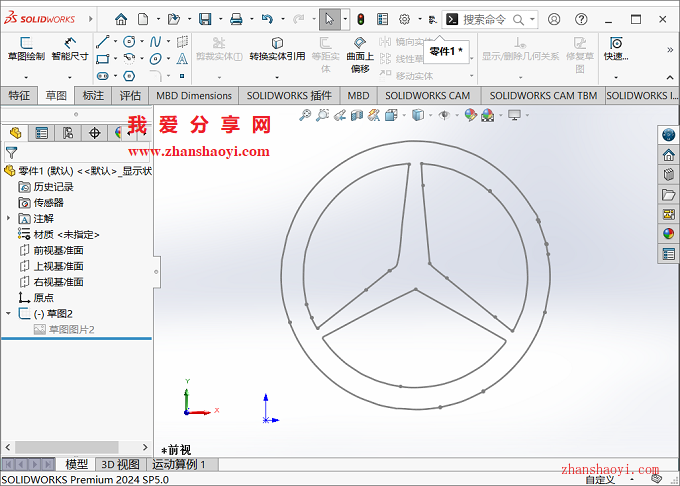This screenshot has width=680, height=486.
Task: Click the 转换实体引用 convert entities tool
Action: coord(277,49)
